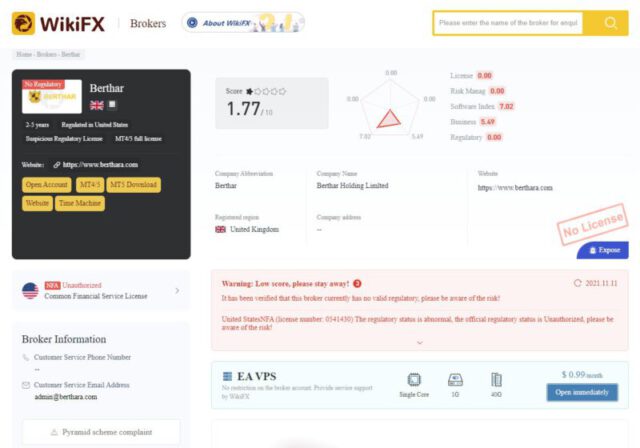Click the WikiFX logo
The width and height of the screenshot is (640, 448).
pos(56,23)
